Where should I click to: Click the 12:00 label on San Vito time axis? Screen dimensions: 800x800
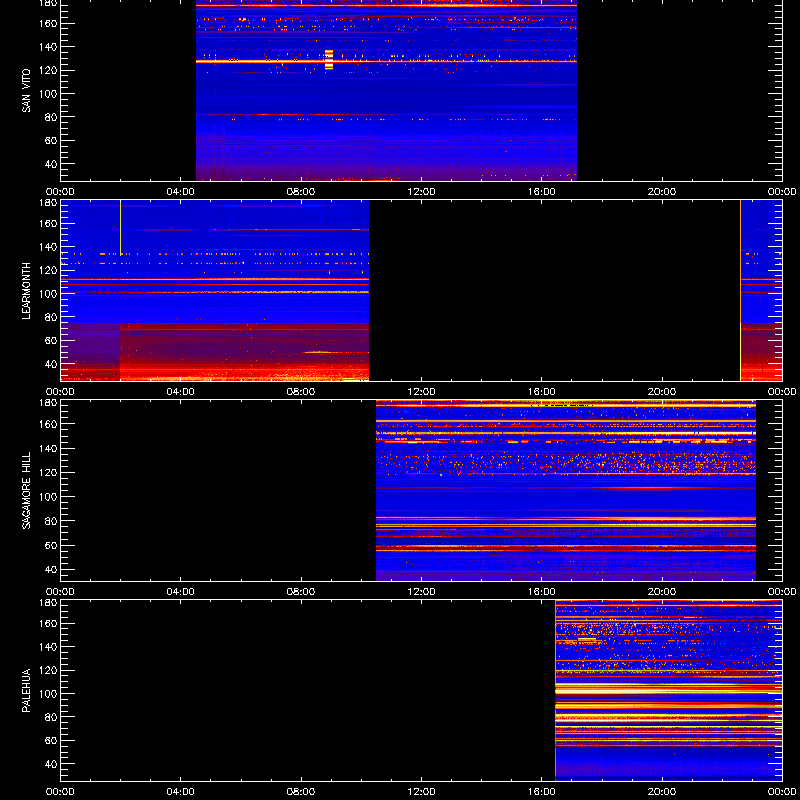point(421,192)
